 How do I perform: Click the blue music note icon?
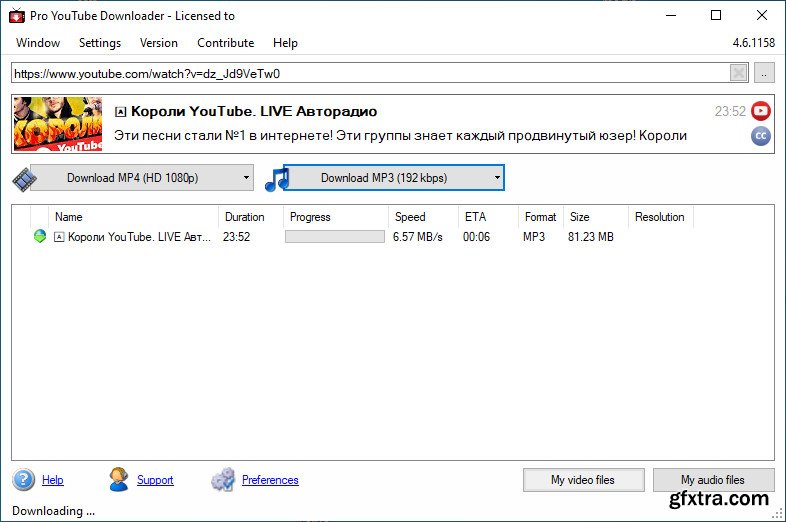[276, 179]
